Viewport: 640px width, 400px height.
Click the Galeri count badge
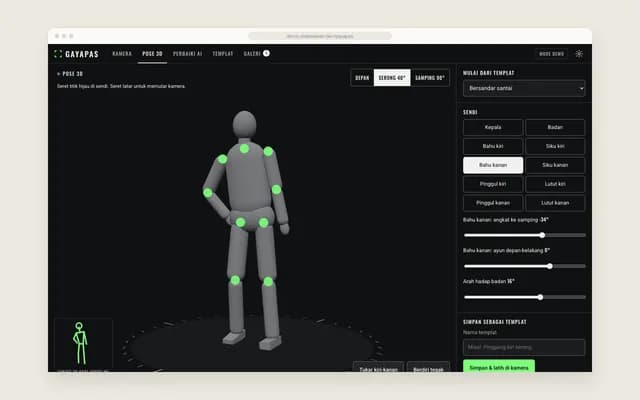click(x=266, y=53)
